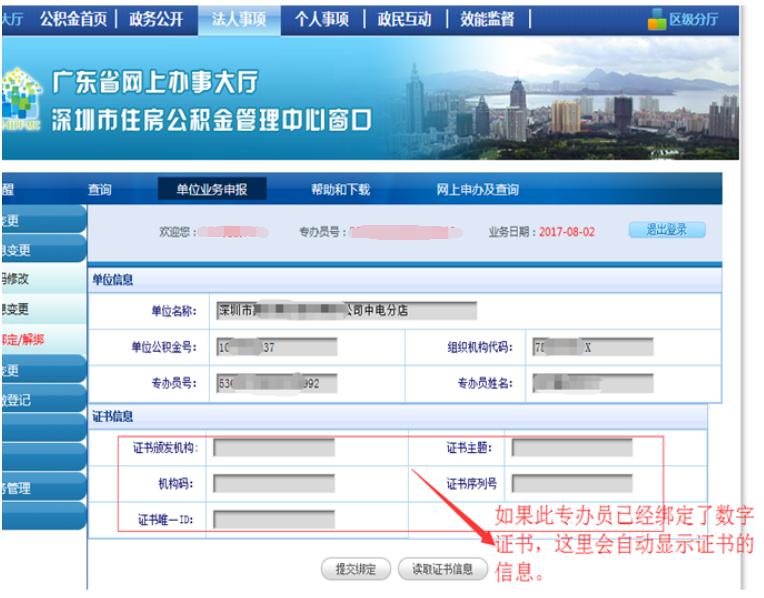Viewport: 764px width, 598px height.
Task: Click the 单位名称 text field
Action: pyautogui.click(x=346, y=311)
